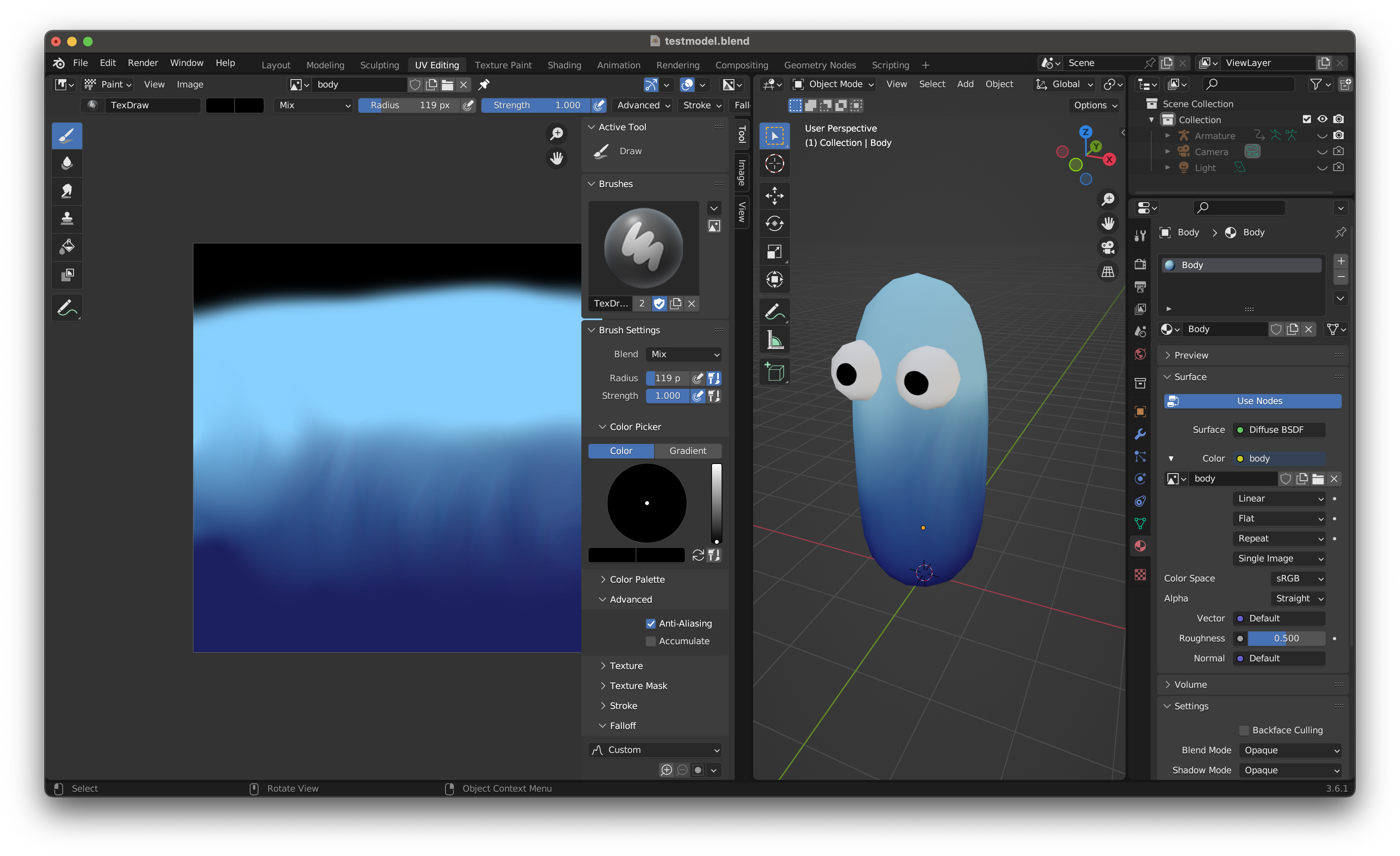Hide the Collection in viewport via eye icon
Screen dimensions: 1400x856
(1322, 119)
